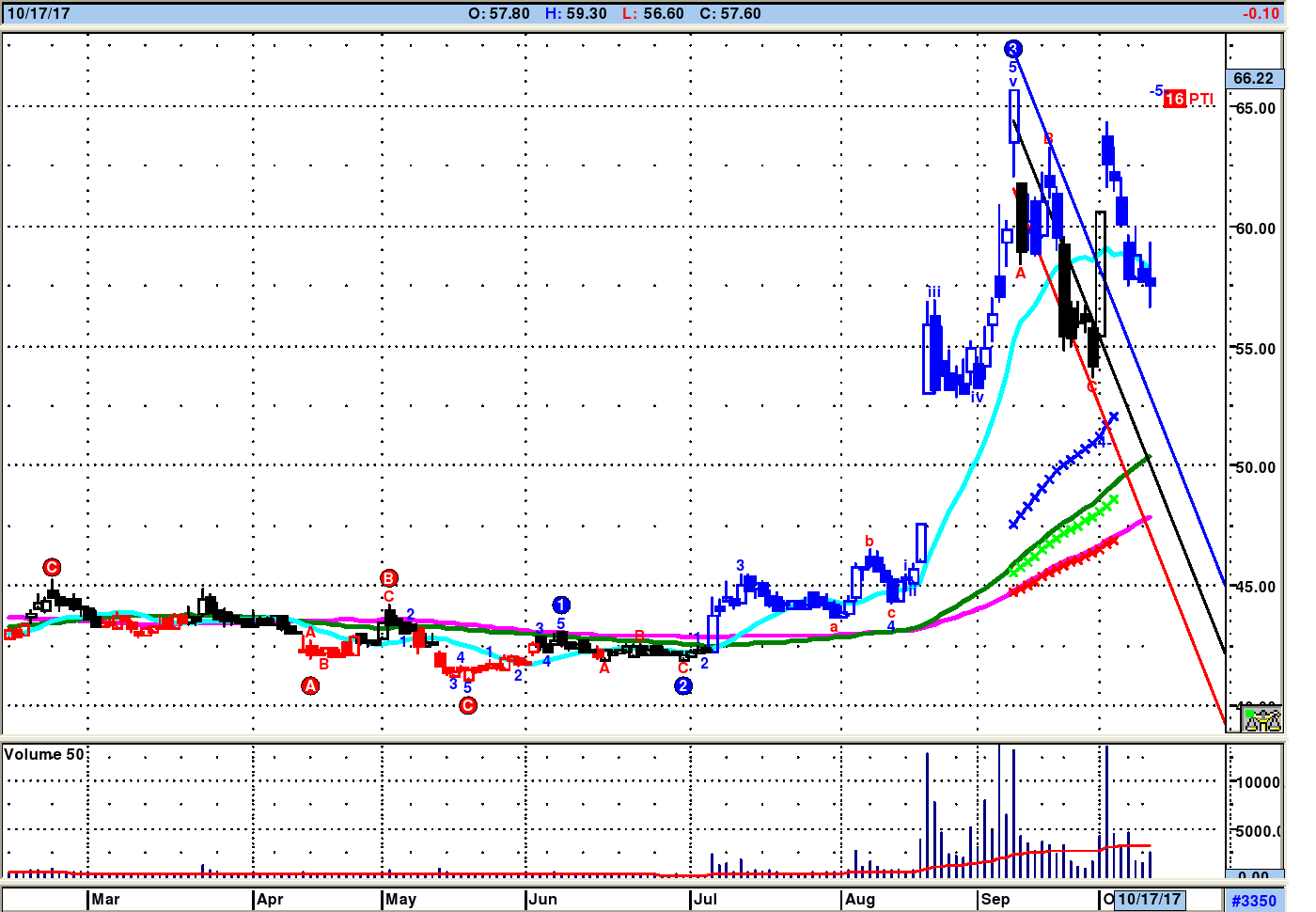The width and height of the screenshot is (1316, 912).
Task: Click the 65.00 price scale label
Action: tap(1255, 108)
